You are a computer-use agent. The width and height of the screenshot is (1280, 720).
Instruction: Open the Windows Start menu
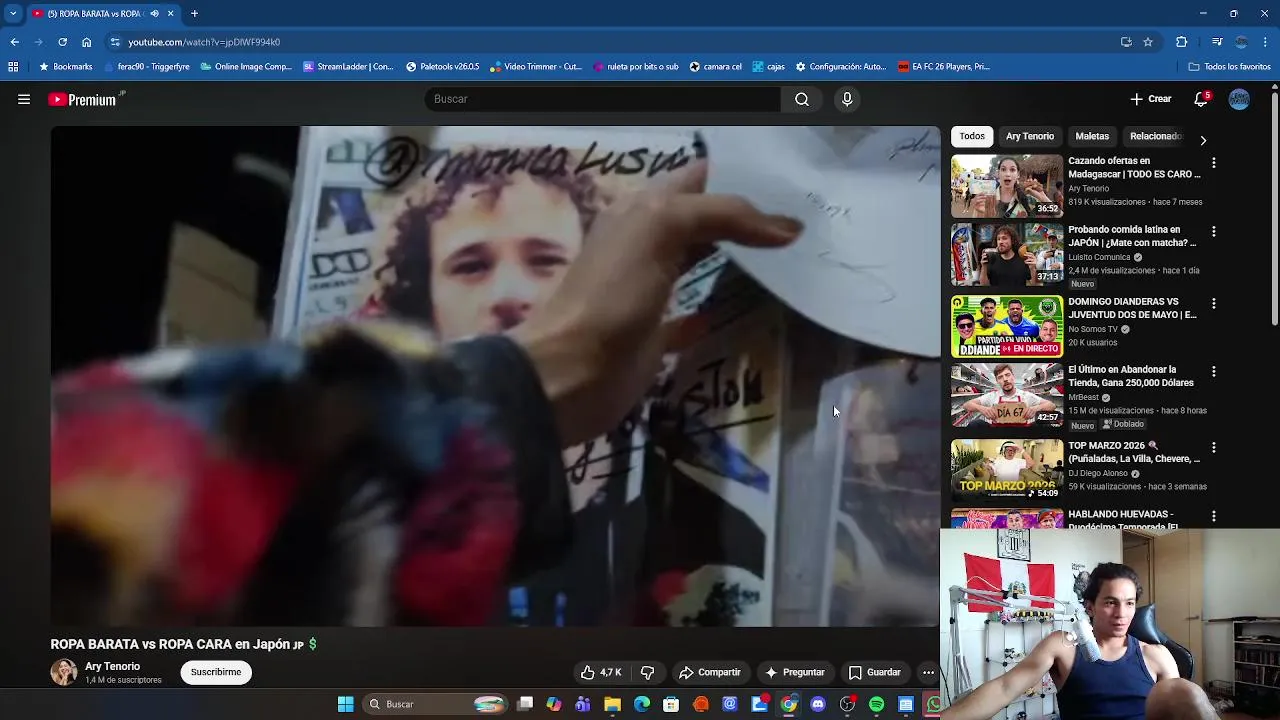(x=345, y=704)
